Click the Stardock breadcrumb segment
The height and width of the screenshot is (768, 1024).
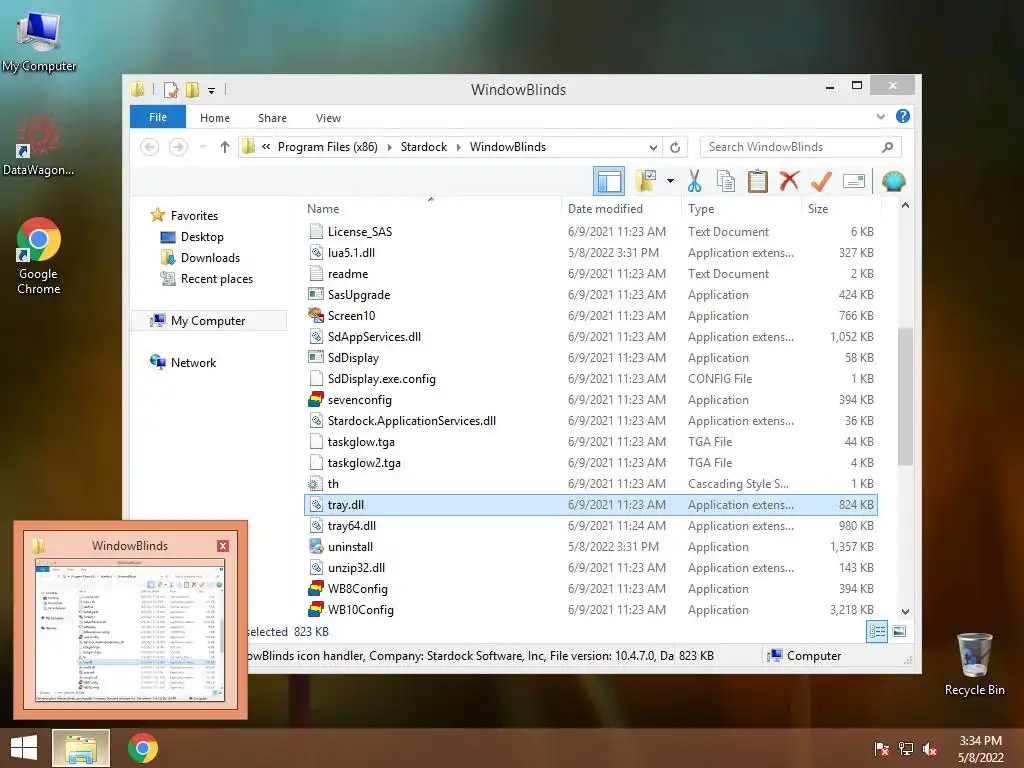click(424, 147)
